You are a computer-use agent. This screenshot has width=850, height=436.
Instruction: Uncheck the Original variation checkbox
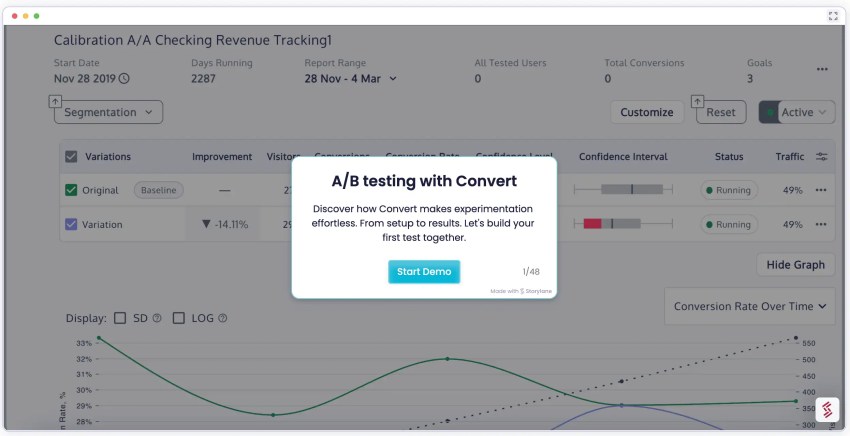pos(71,190)
